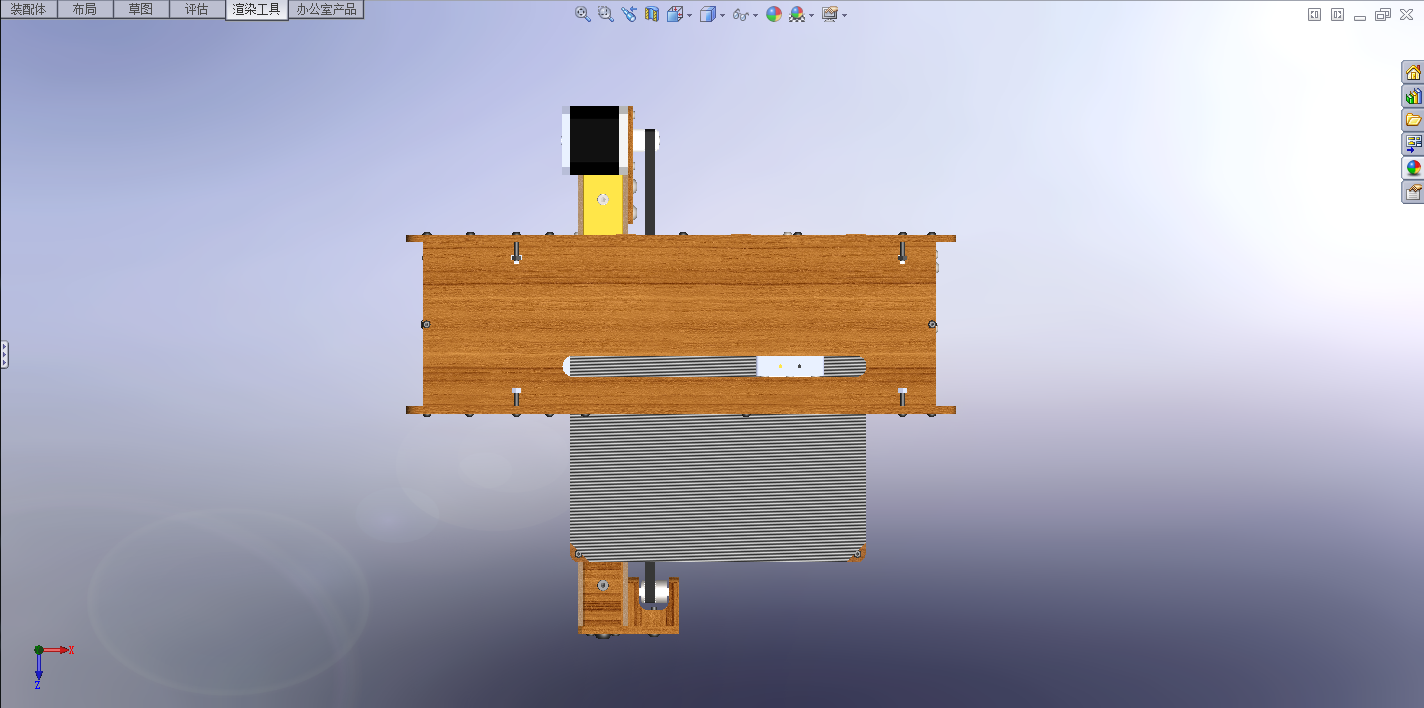Open the 办公室产品 tab

tap(326, 9)
